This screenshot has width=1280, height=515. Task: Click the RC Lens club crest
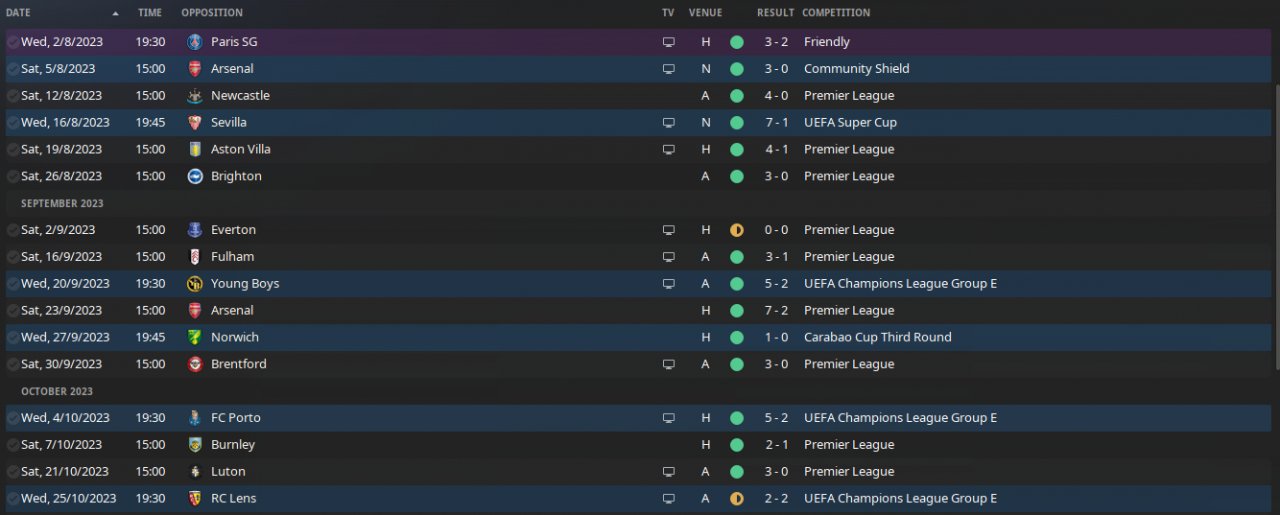pos(194,498)
